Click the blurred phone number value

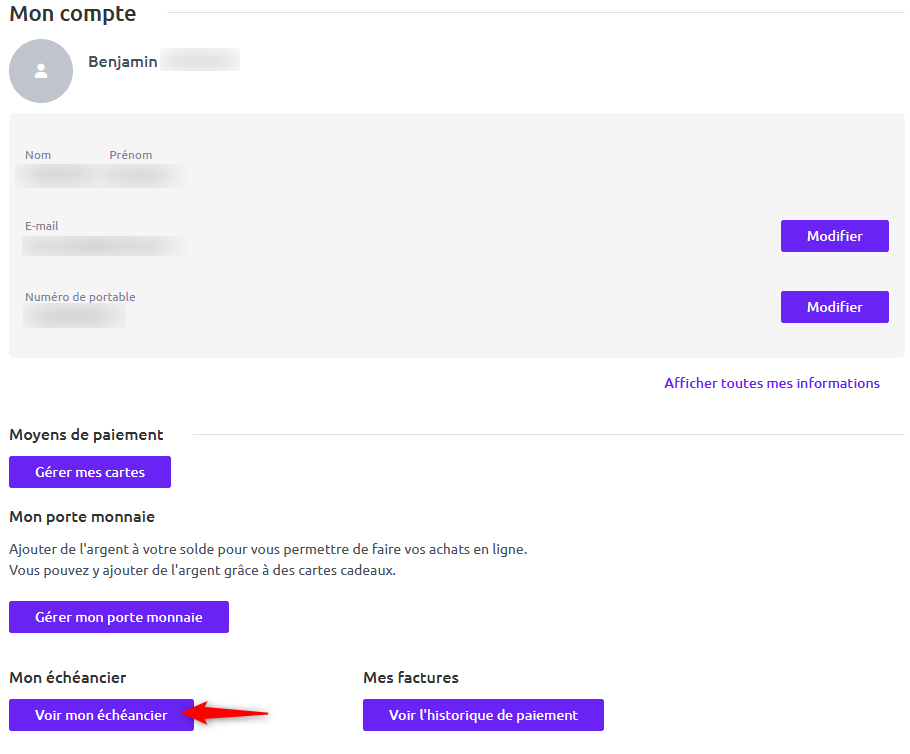coord(74,316)
